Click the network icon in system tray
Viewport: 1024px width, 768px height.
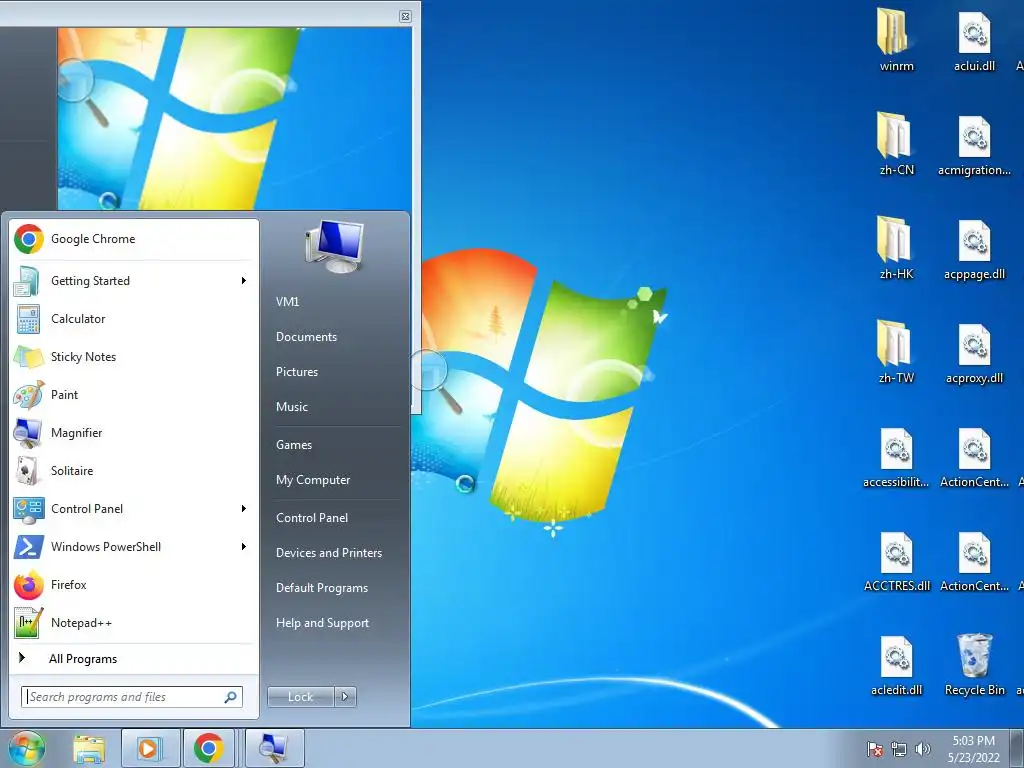pos(899,750)
